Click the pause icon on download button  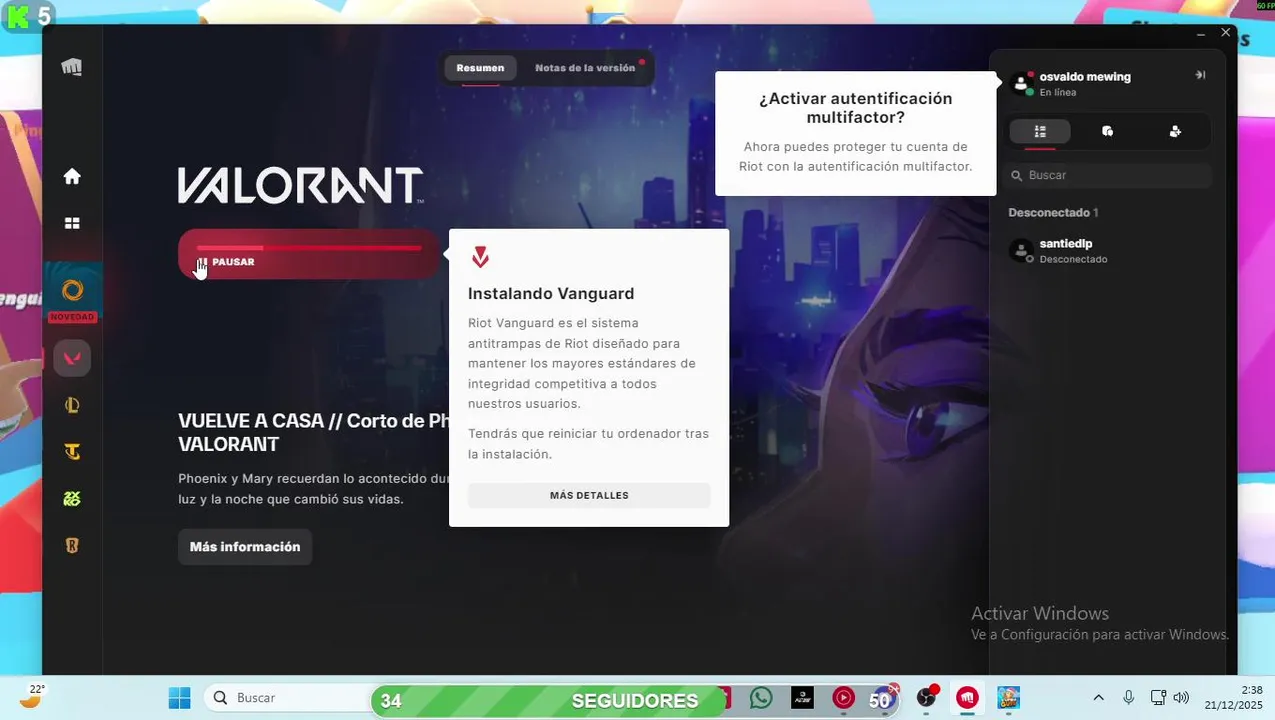coord(202,262)
